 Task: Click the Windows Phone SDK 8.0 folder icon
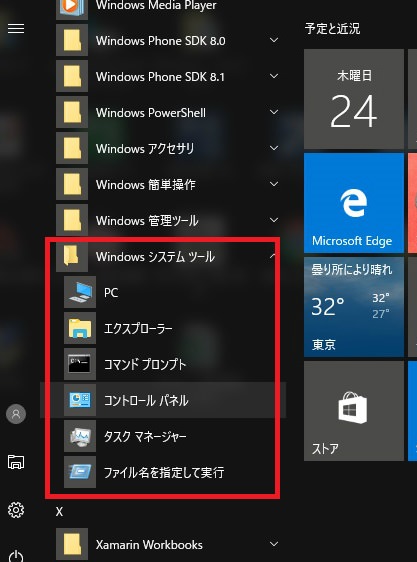click(x=72, y=41)
